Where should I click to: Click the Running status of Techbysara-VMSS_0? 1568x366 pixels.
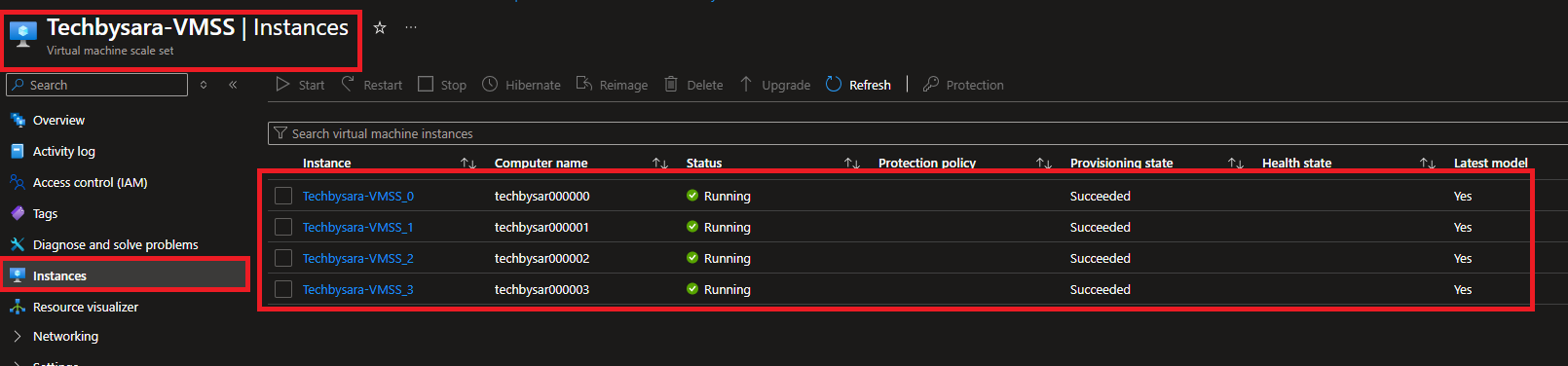(719, 196)
